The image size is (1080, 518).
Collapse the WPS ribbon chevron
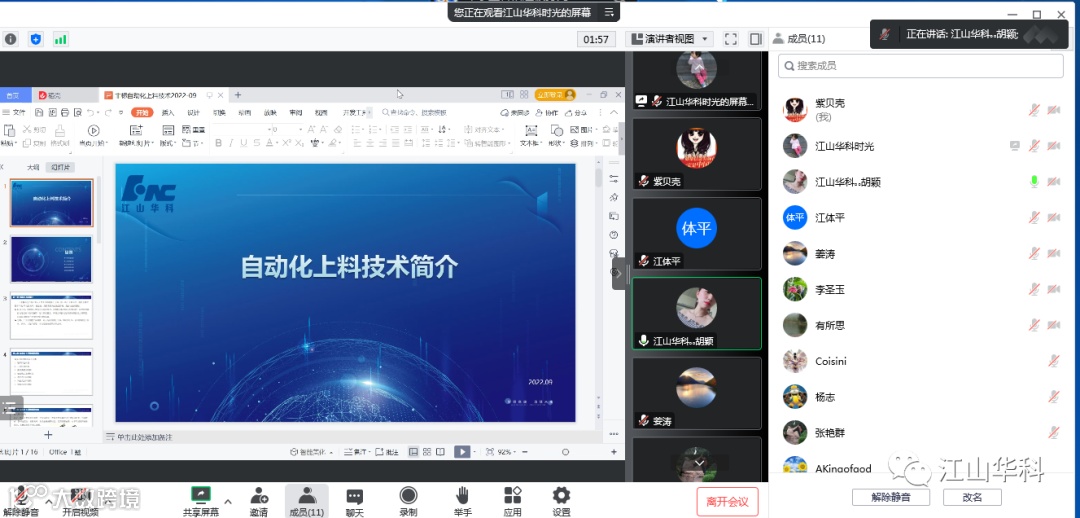point(614,112)
